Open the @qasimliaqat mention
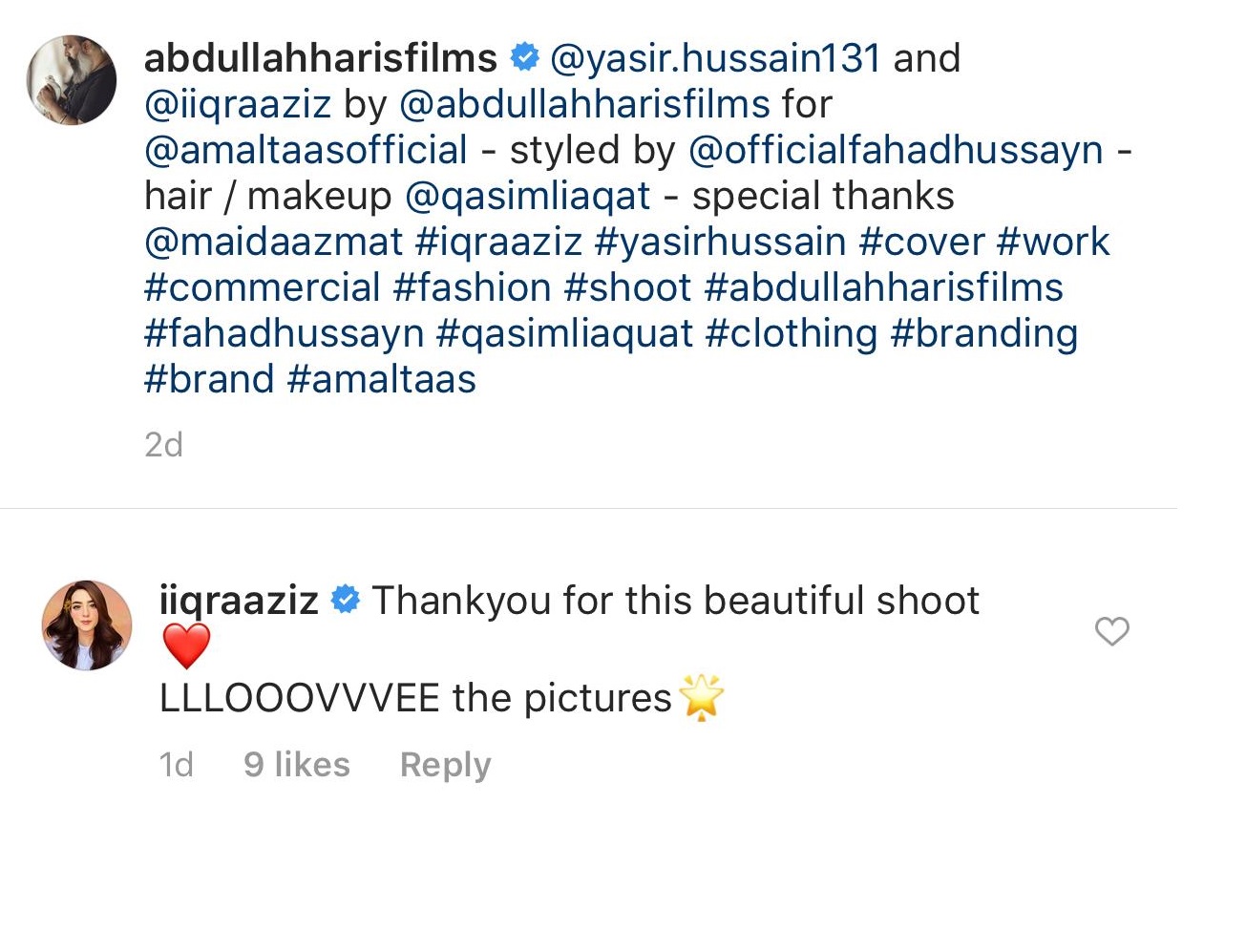 click(x=528, y=196)
